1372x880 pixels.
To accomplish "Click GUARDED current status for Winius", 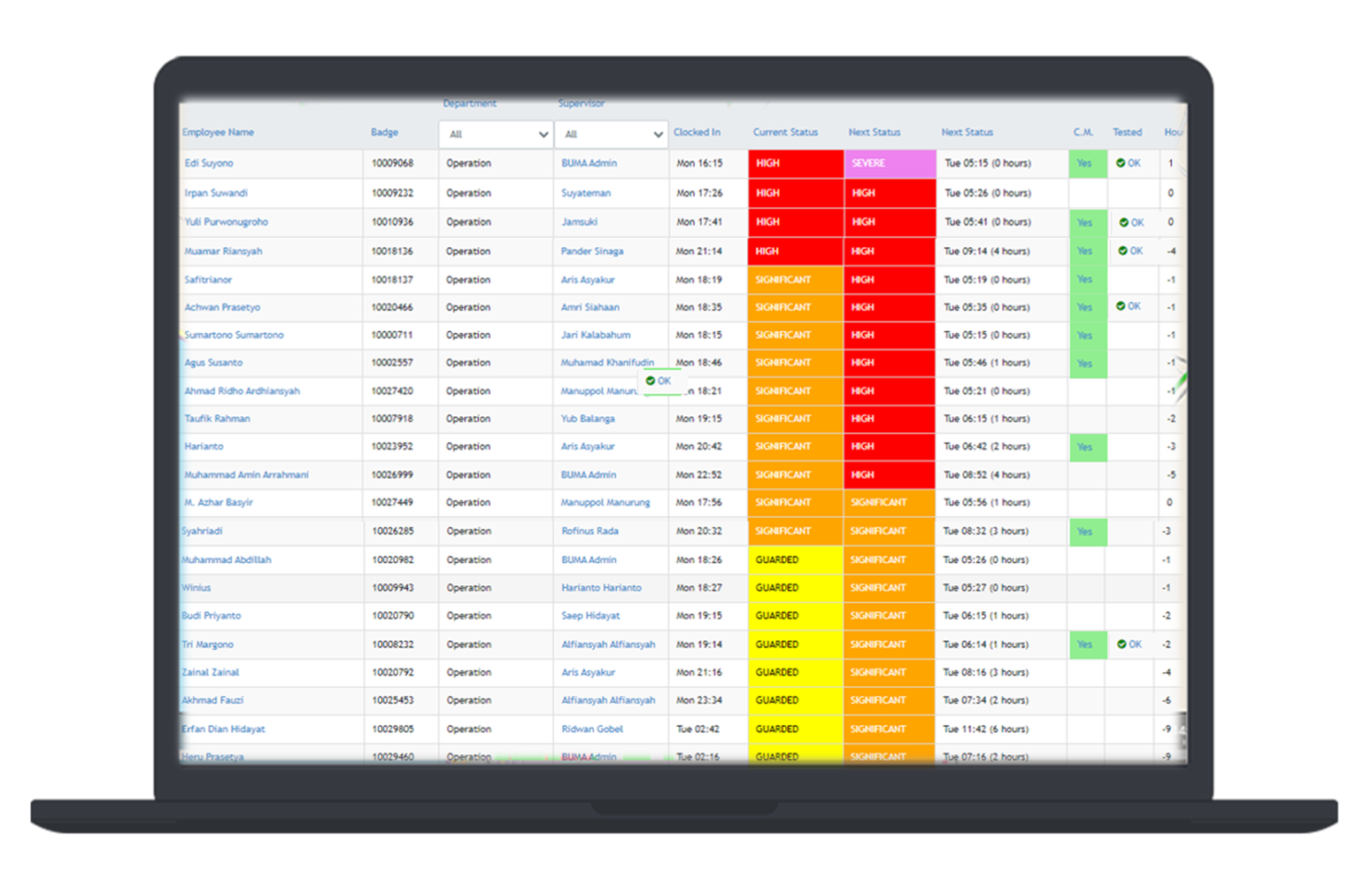I will (x=796, y=588).
